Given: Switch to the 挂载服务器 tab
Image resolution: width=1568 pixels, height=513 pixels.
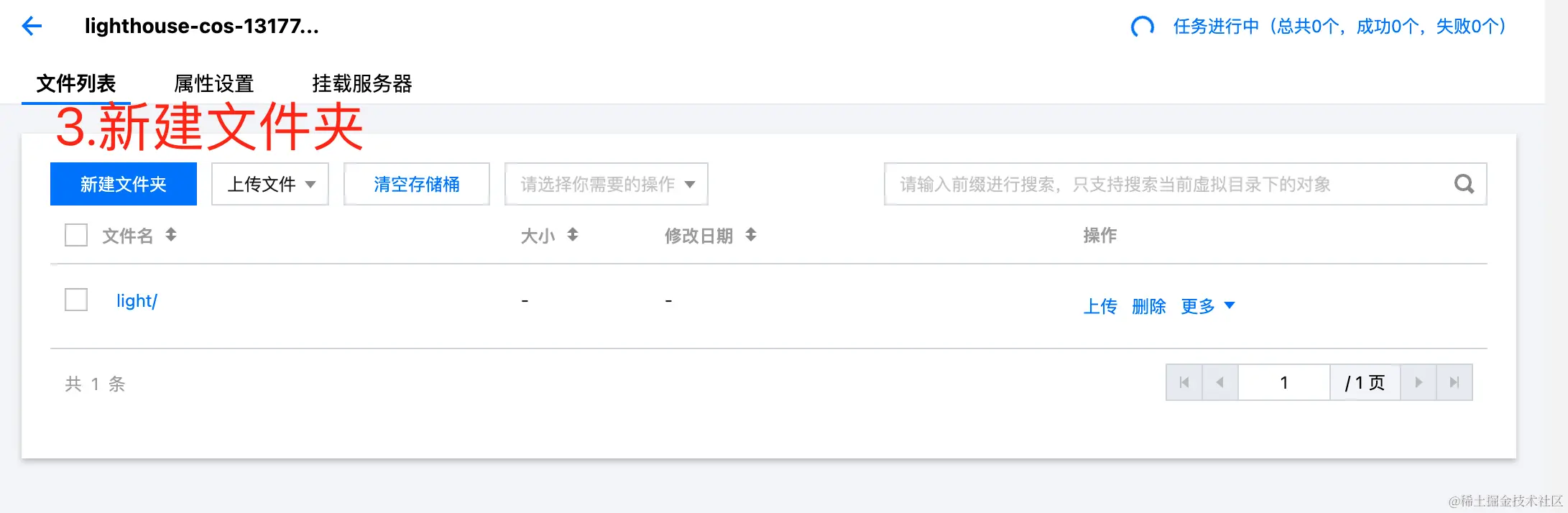Looking at the screenshot, I should click(x=362, y=84).
